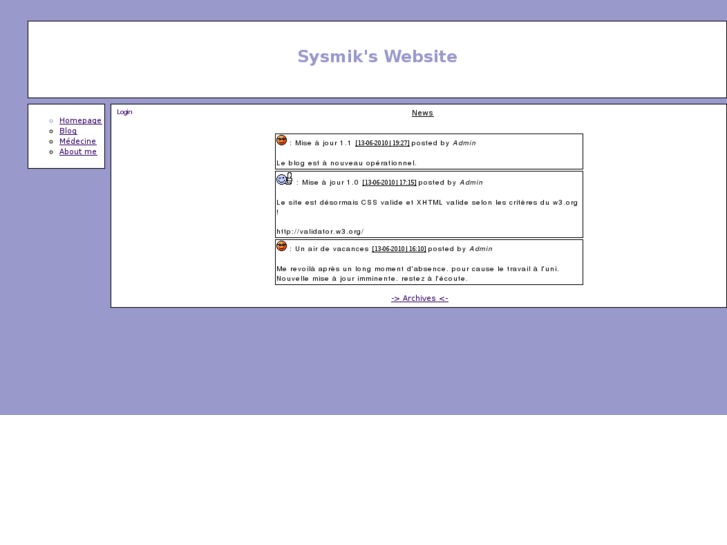Click the date stamp 13-06-2010 16:10
Screen dimensions: 727x545
click(399, 249)
